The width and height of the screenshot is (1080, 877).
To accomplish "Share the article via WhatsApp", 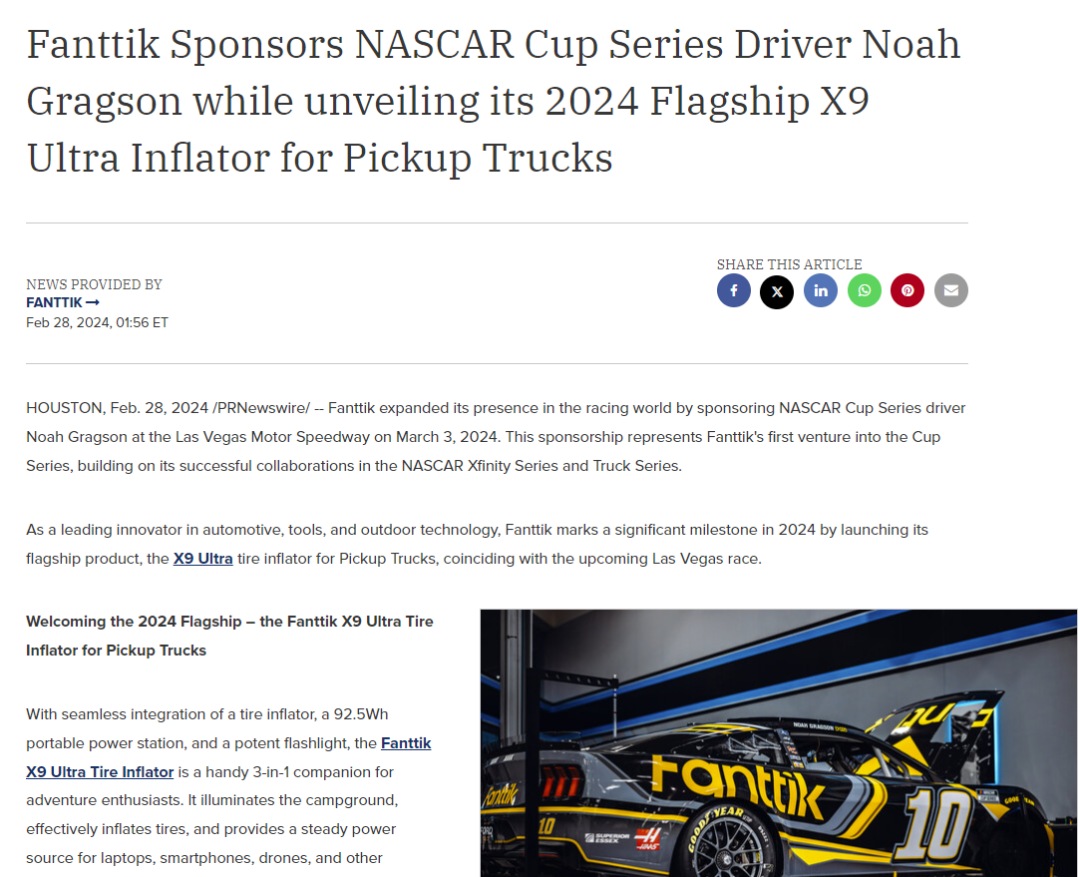I will (864, 291).
